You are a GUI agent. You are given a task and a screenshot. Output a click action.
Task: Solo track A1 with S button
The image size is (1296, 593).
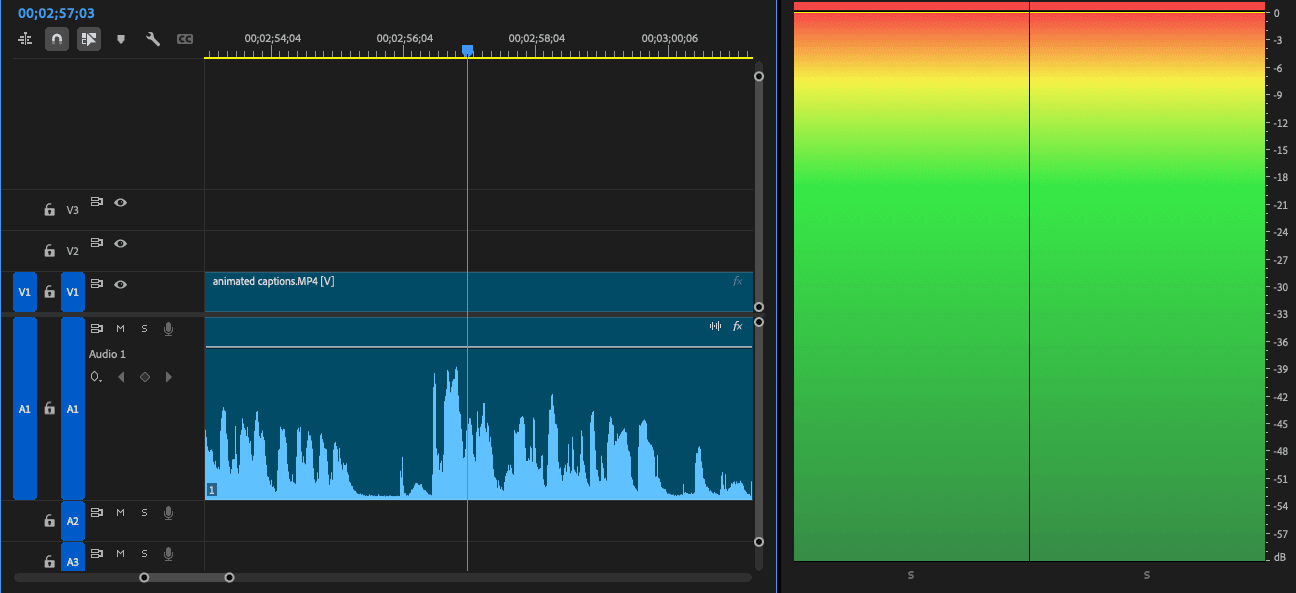pyautogui.click(x=144, y=328)
